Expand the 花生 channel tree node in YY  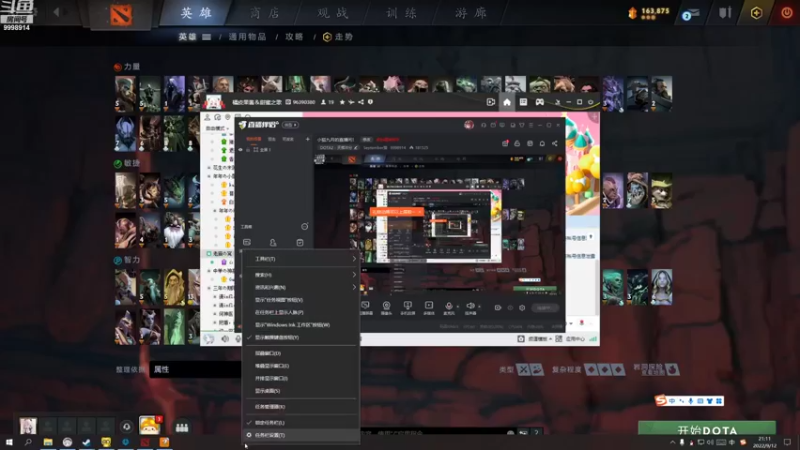(209, 168)
